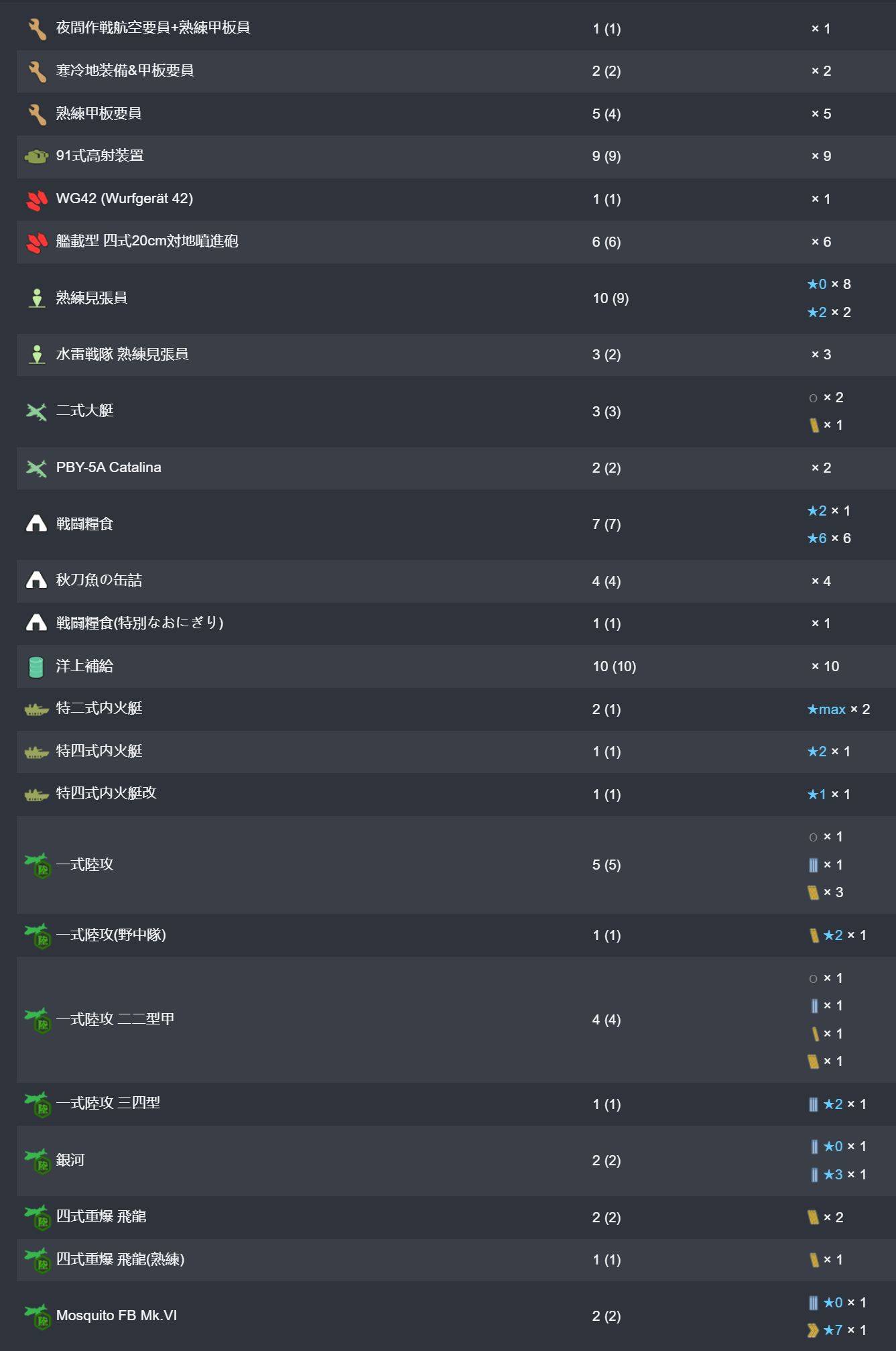The width and height of the screenshot is (896, 1351).
Task: Select the 艦載型 四式20cm対地噴進砲 entry
Action: pyautogui.click(x=147, y=241)
